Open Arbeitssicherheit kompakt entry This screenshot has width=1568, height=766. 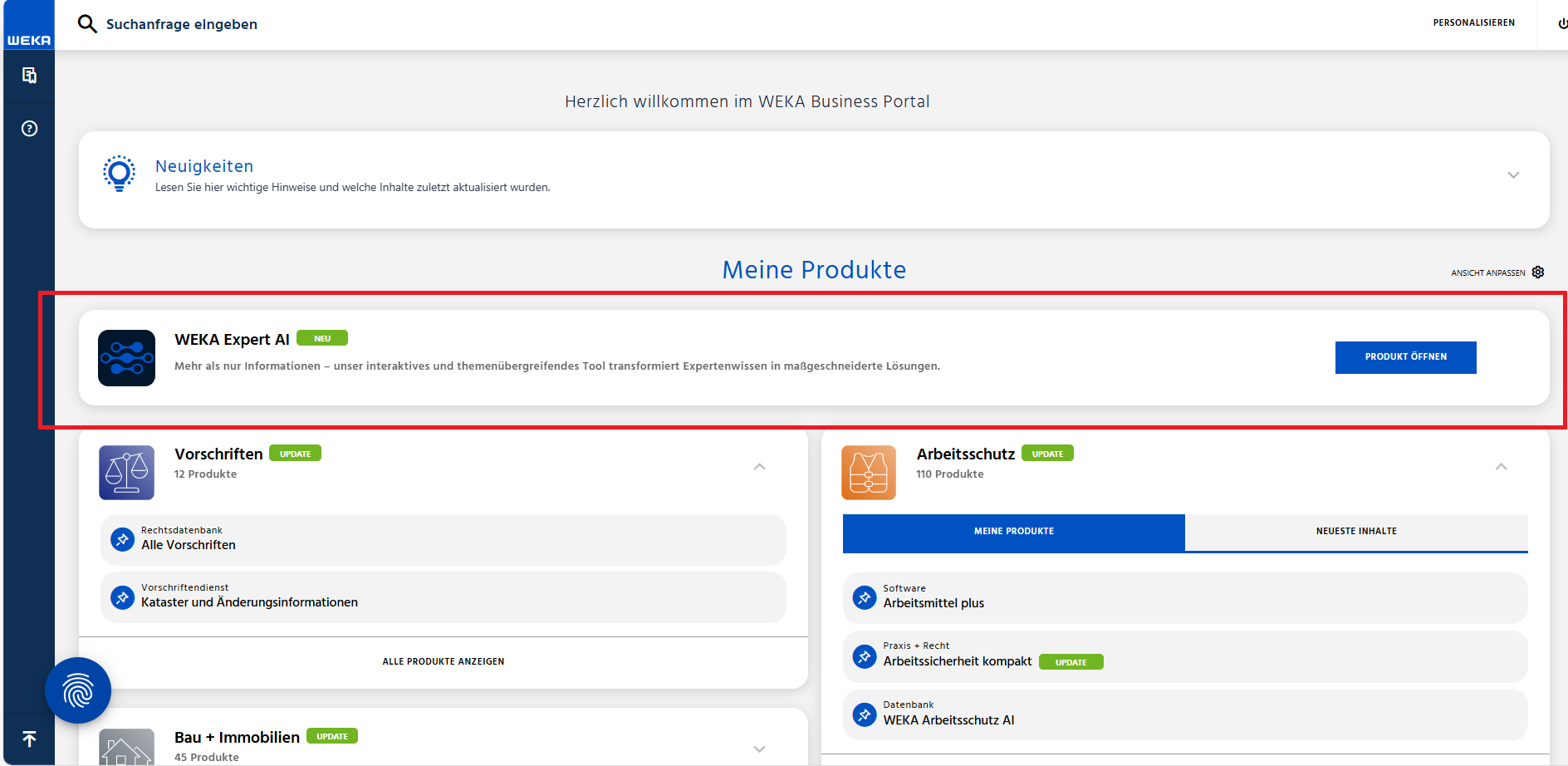point(1185,656)
